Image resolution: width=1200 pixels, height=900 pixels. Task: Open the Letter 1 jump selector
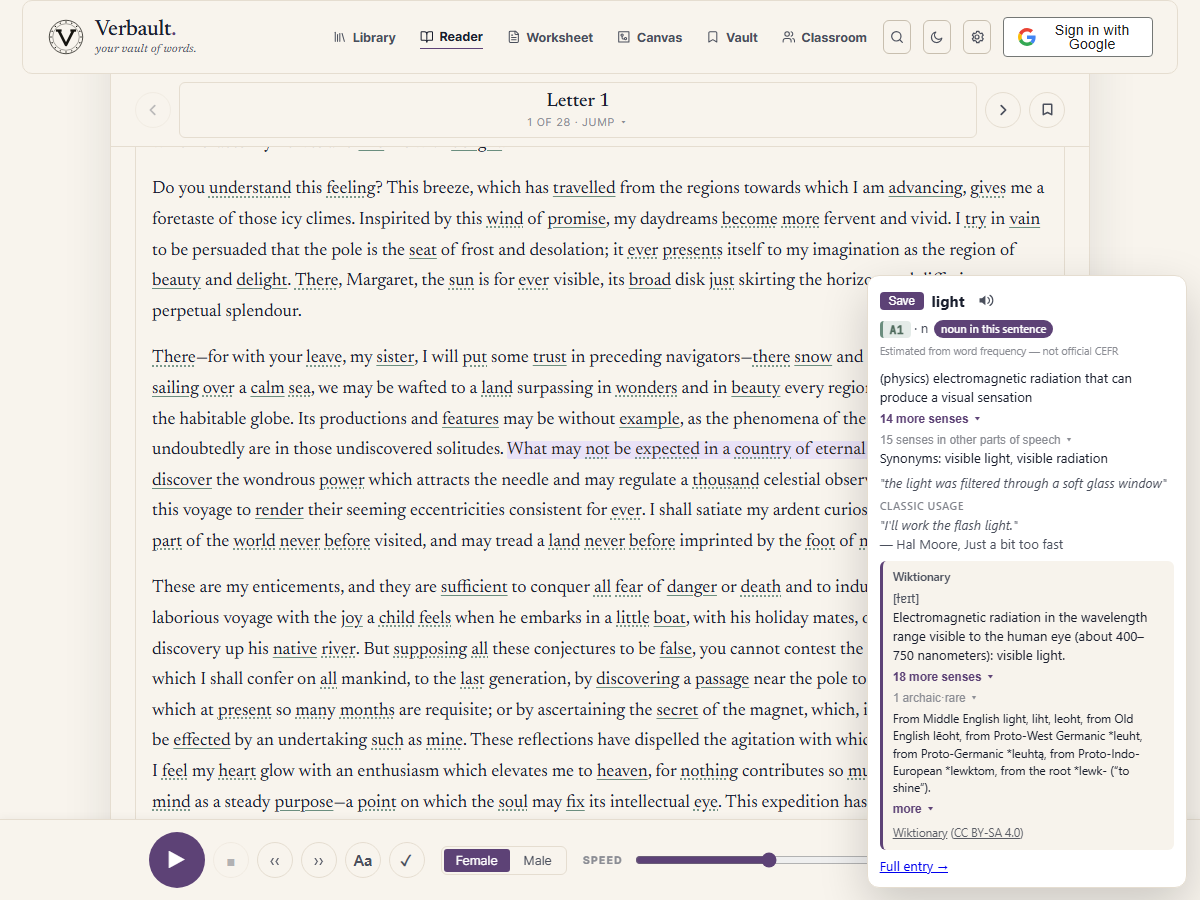pos(577,110)
